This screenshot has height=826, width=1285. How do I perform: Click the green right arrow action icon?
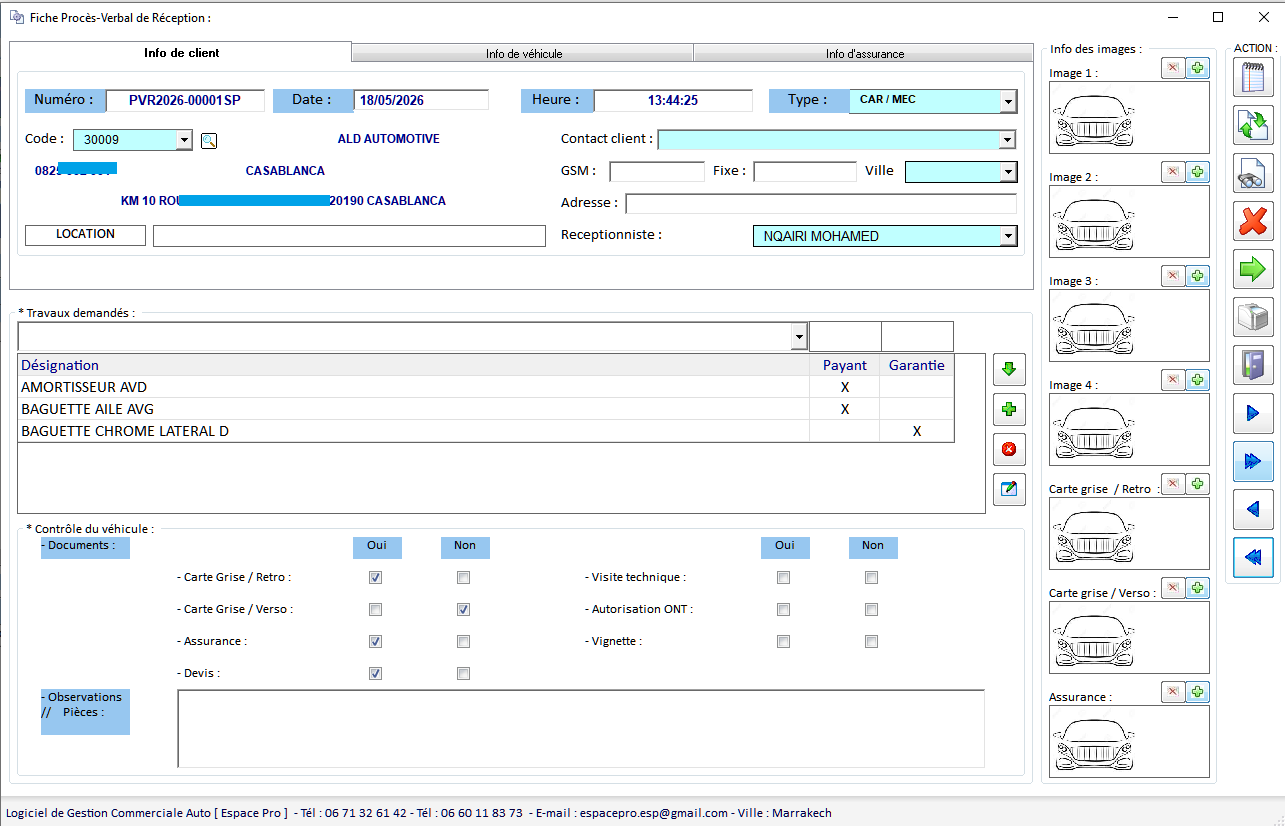click(1253, 269)
